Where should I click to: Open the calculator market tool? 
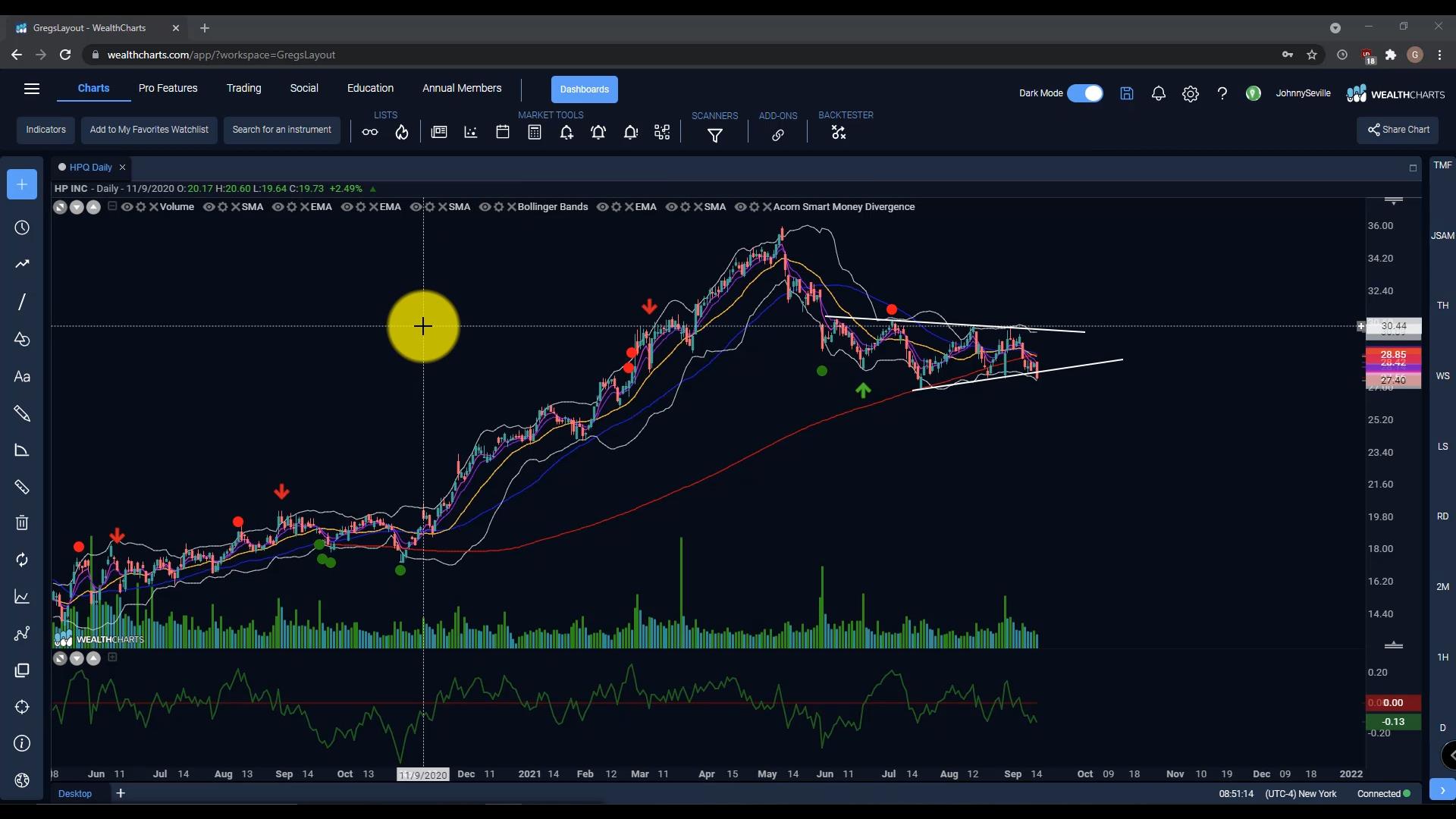(x=535, y=133)
